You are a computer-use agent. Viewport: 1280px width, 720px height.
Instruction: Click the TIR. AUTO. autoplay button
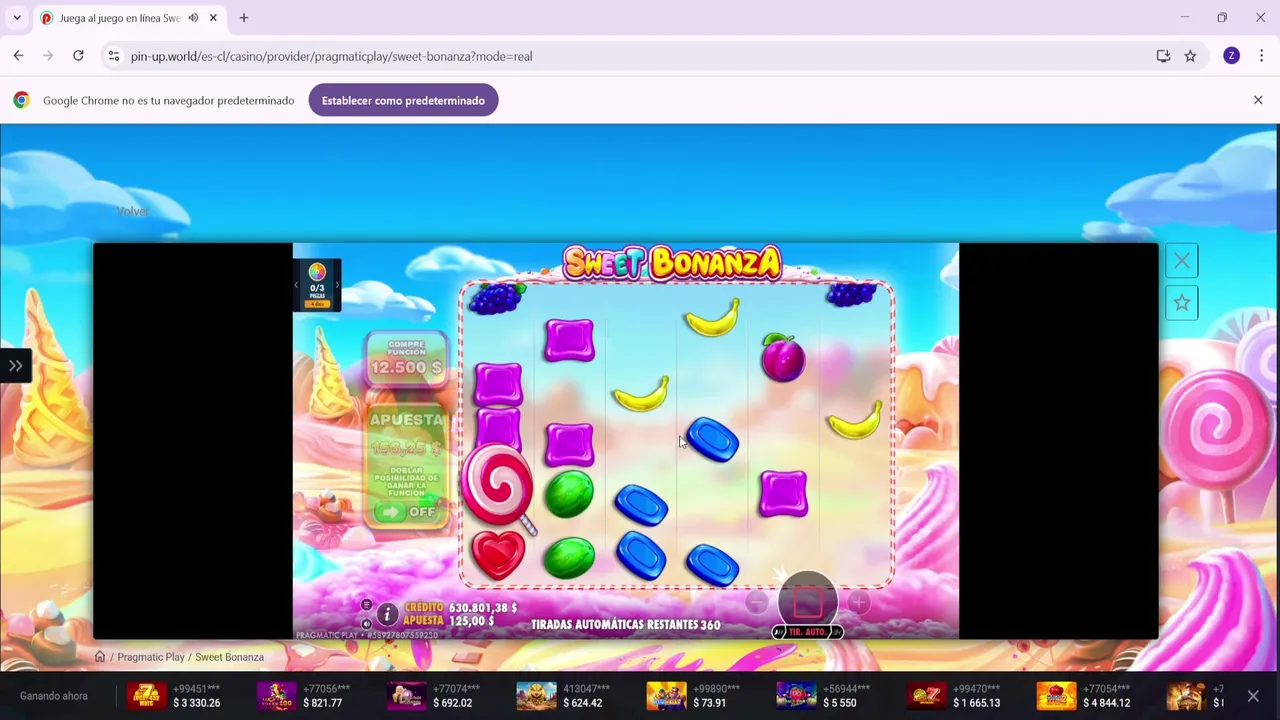coord(807,632)
